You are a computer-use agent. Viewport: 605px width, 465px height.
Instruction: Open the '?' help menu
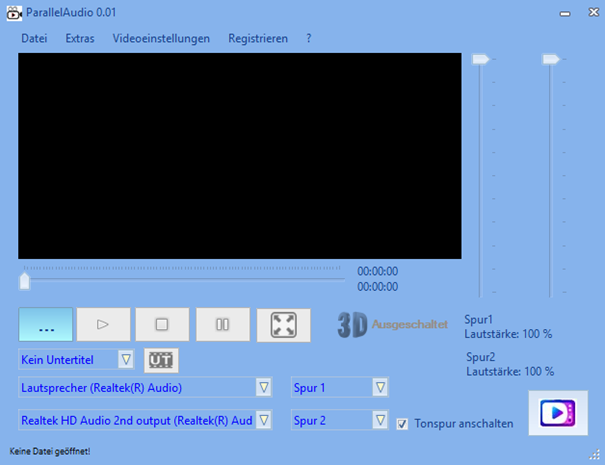coord(309,39)
